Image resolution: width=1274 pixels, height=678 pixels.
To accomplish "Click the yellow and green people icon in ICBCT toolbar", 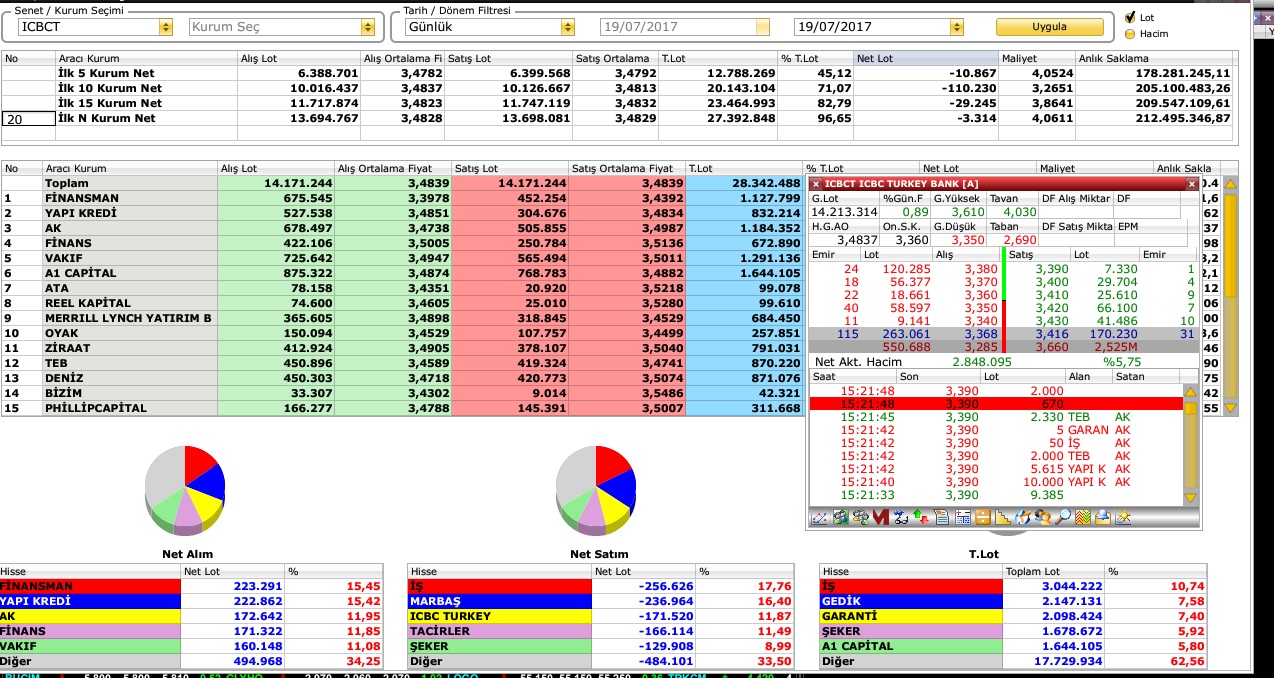I will point(860,517).
